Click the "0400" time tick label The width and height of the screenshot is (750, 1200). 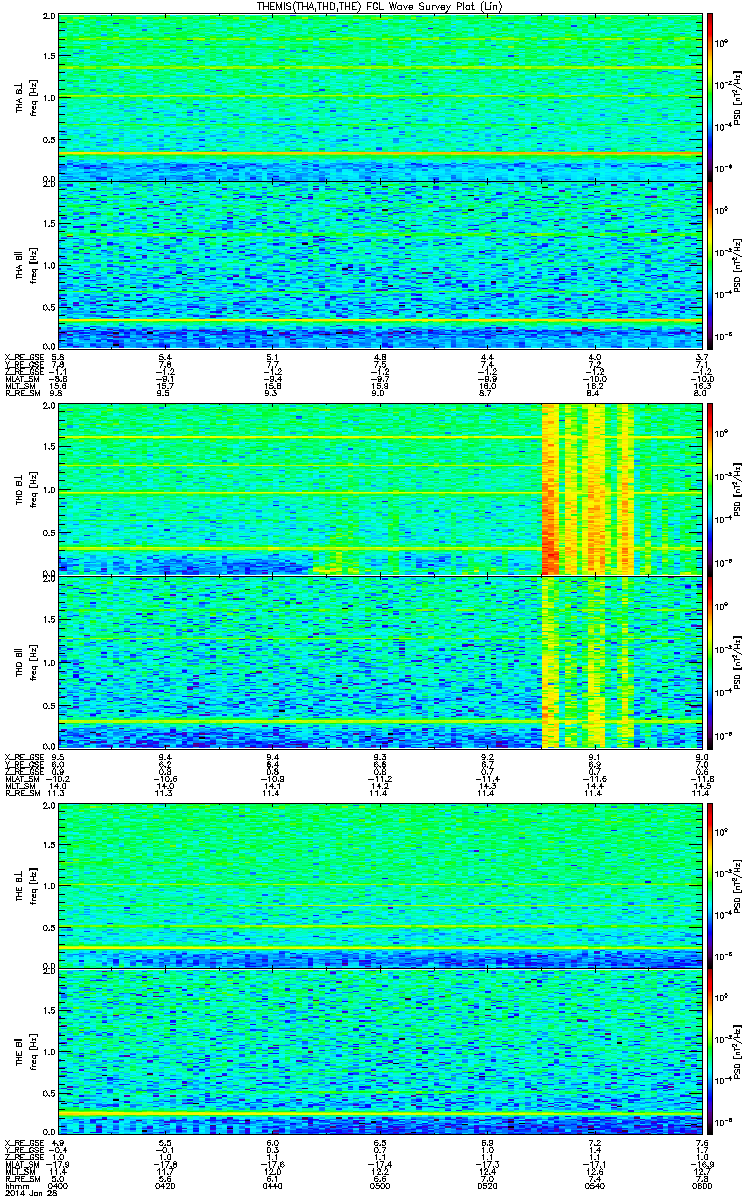point(58,1185)
